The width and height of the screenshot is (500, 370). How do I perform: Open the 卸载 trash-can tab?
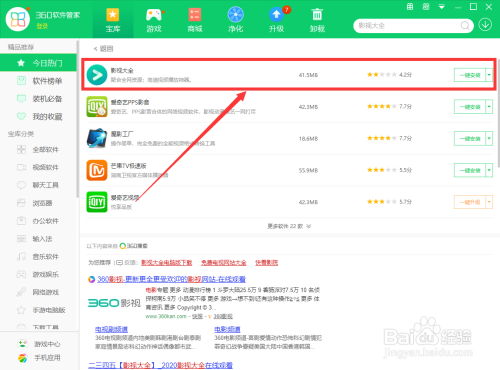pos(317,20)
